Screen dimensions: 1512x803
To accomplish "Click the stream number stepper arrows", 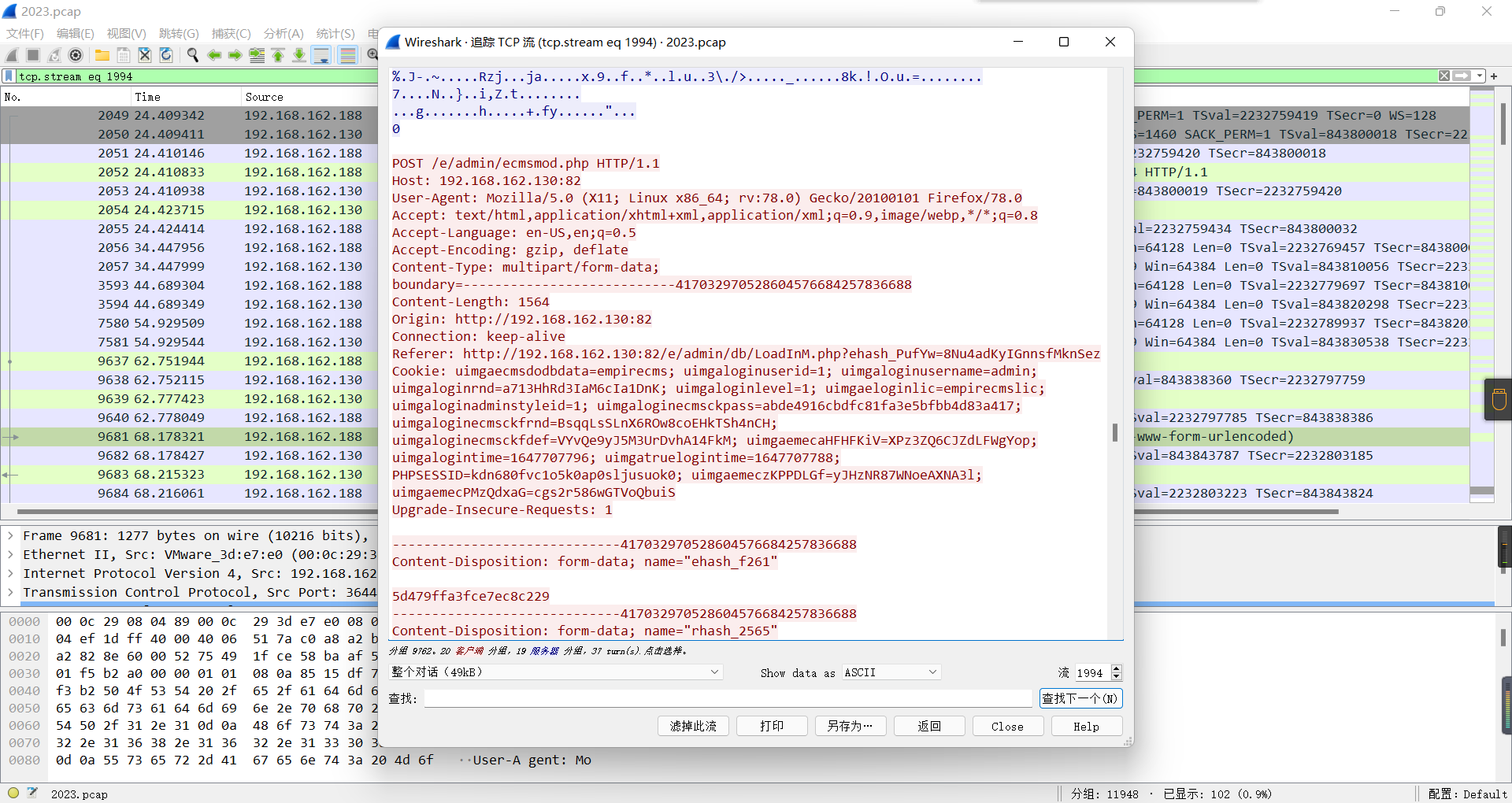I will [x=1116, y=672].
